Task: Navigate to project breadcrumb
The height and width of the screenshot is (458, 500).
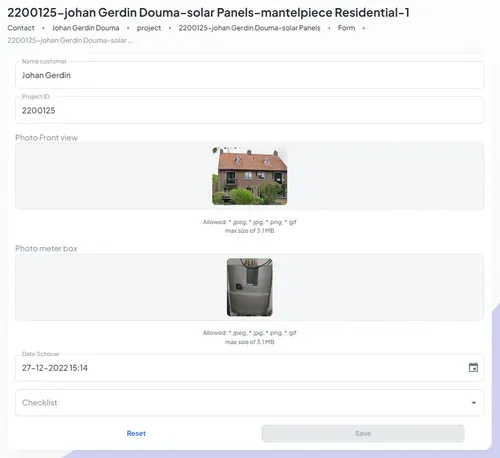Action: pos(149,28)
